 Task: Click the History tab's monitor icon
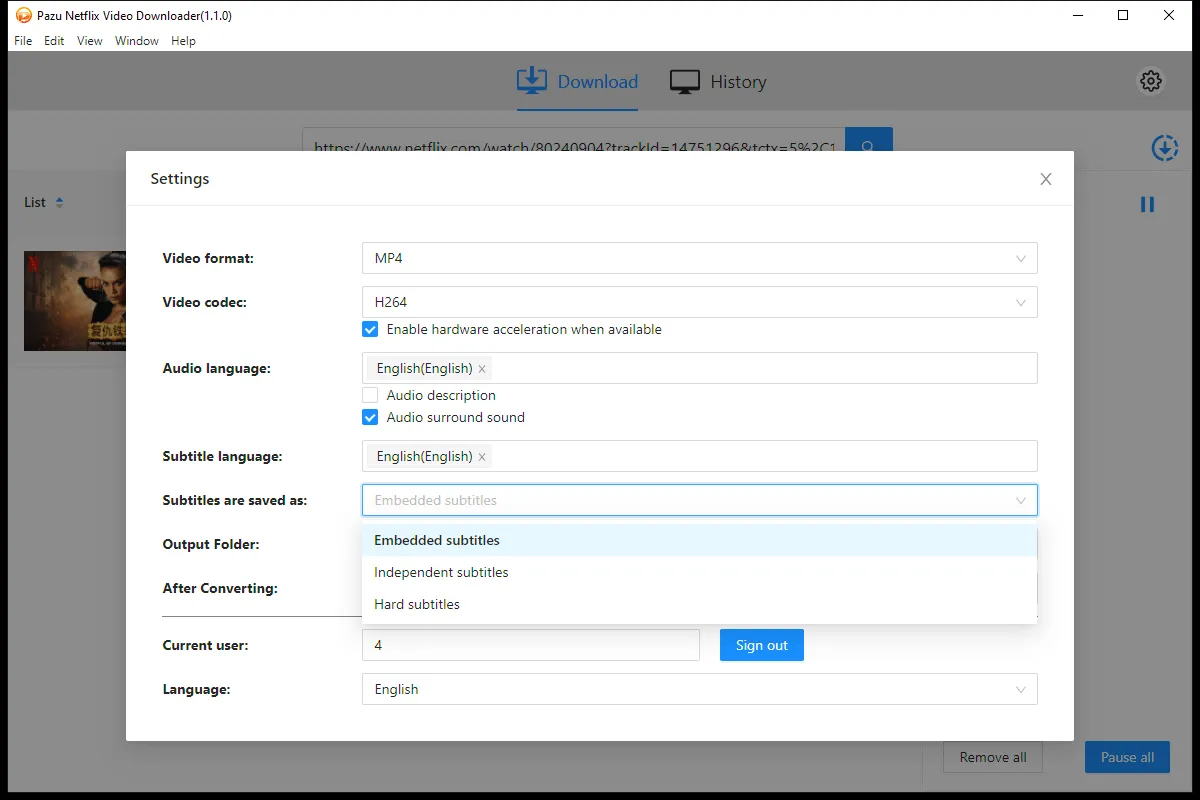pos(685,82)
